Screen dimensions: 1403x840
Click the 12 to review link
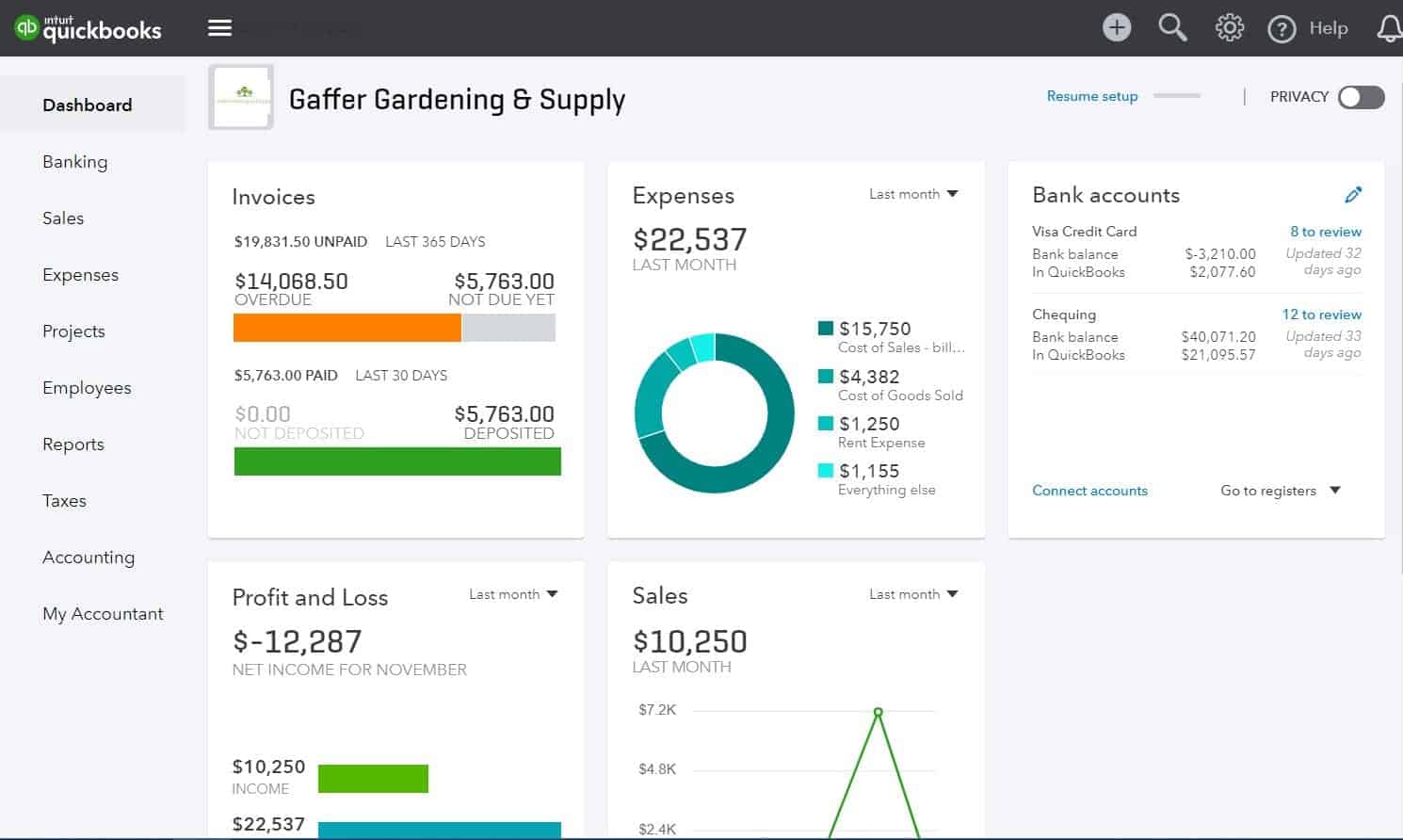tap(1322, 315)
